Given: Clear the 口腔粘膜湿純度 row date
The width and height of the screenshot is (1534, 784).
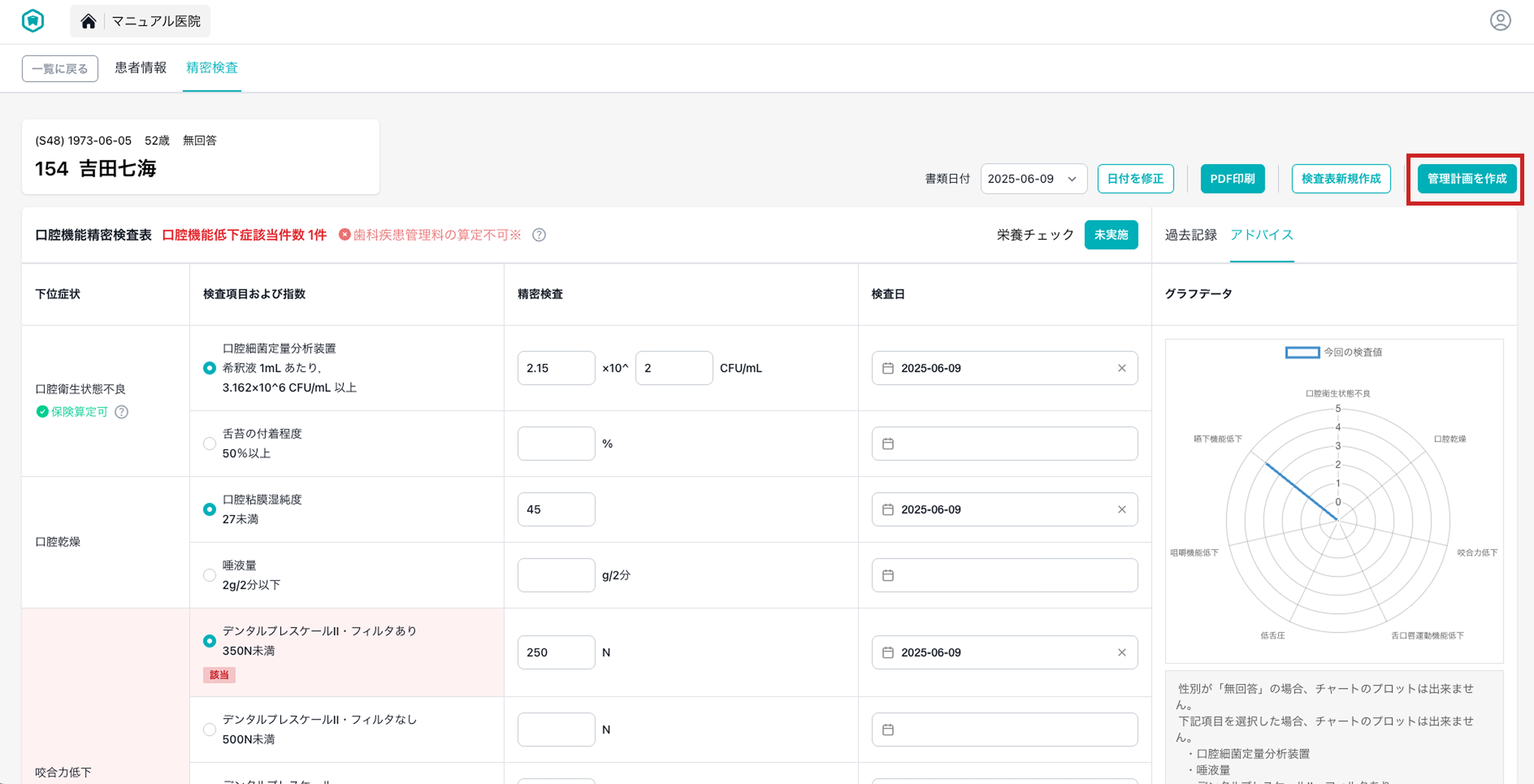Looking at the screenshot, I should click(x=1122, y=510).
